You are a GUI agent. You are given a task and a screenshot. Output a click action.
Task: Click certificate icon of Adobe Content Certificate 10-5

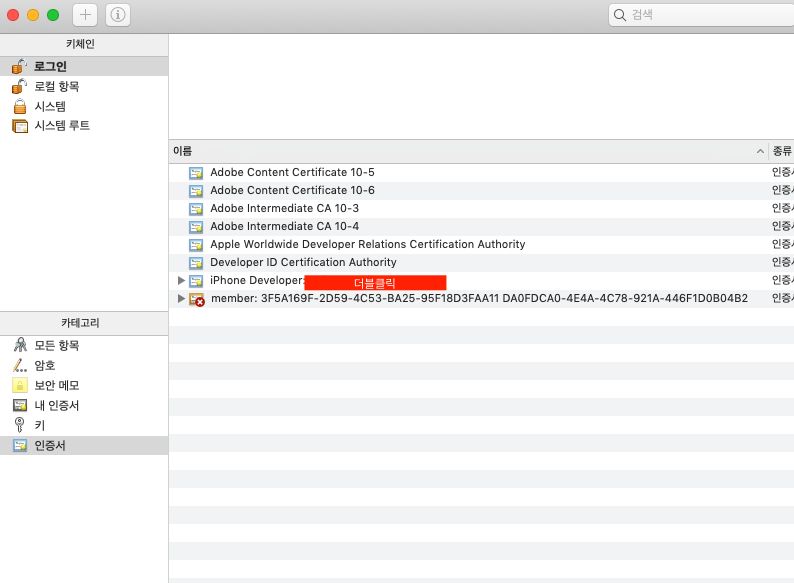tap(196, 173)
